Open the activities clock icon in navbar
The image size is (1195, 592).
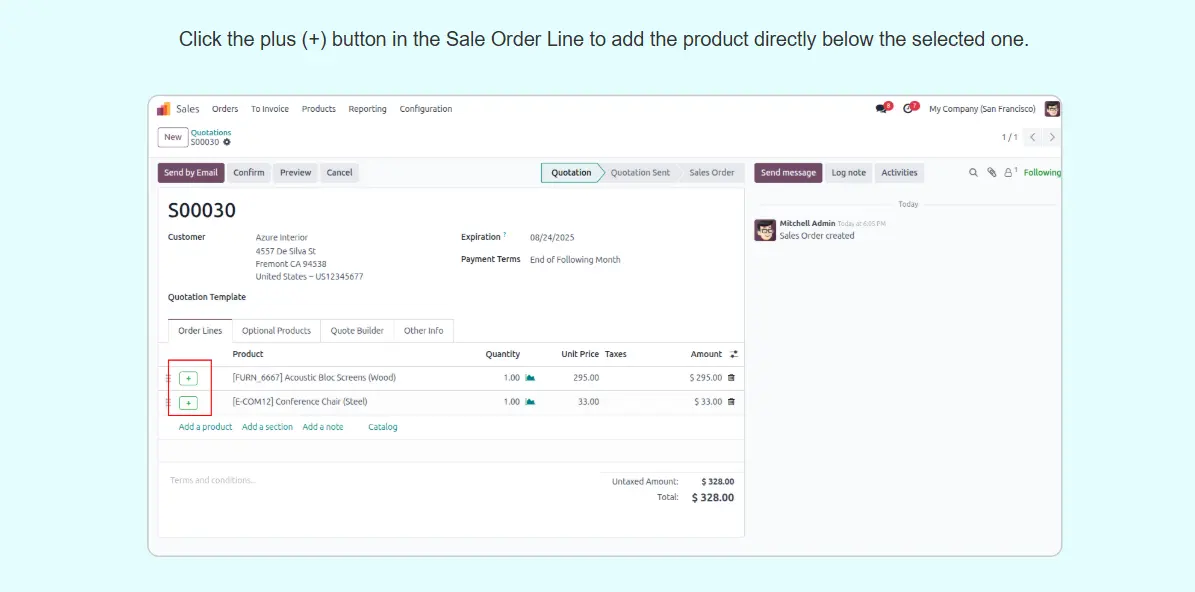point(908,109)
